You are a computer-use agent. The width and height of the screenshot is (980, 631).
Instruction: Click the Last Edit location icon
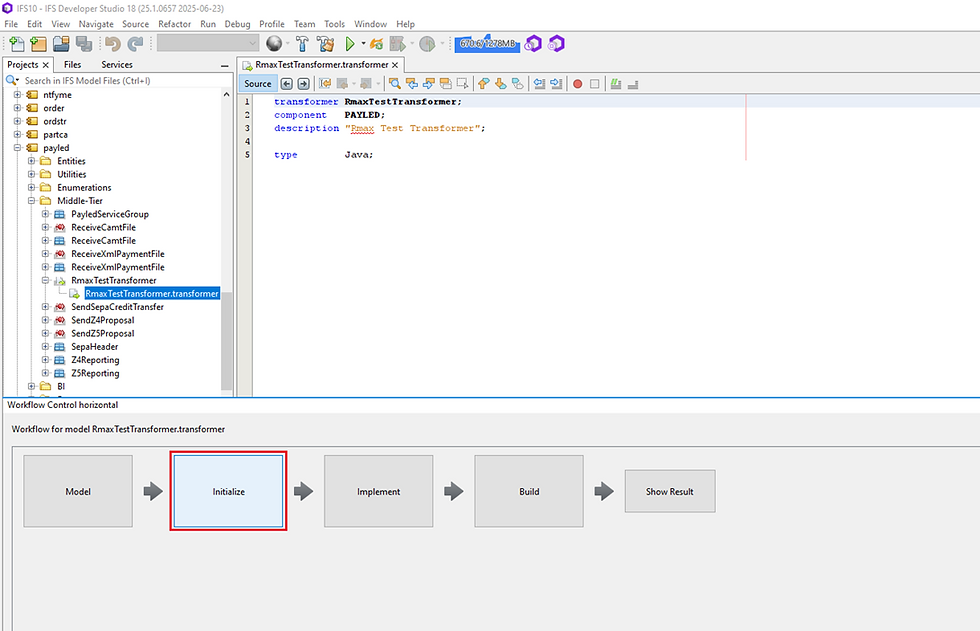(x=325, y=84)
